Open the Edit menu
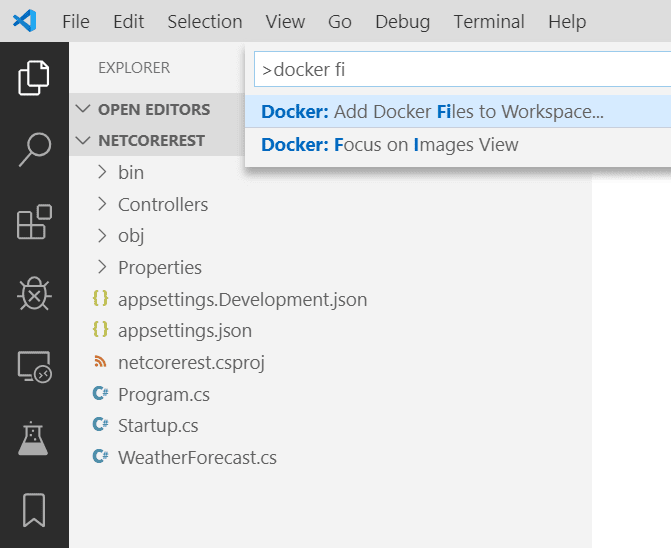This screenshot has height=548, width=671. tap(128, 21)
